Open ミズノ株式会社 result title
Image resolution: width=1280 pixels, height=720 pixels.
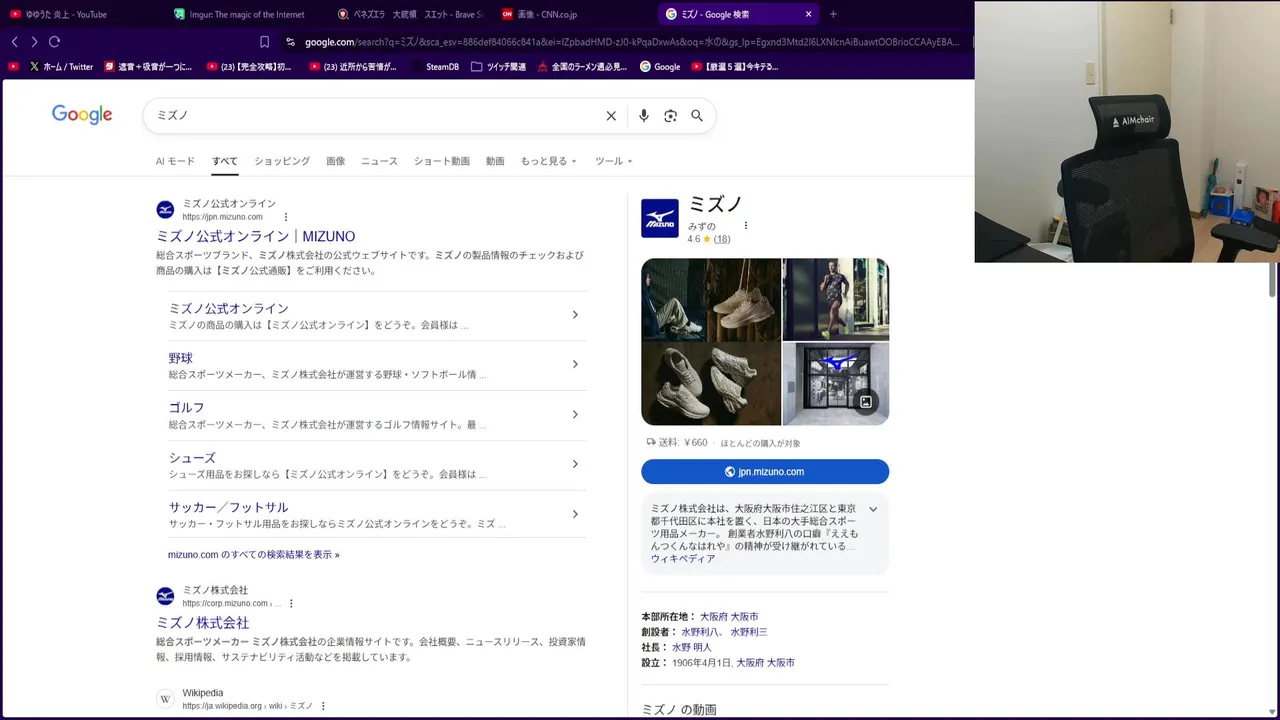202,623
